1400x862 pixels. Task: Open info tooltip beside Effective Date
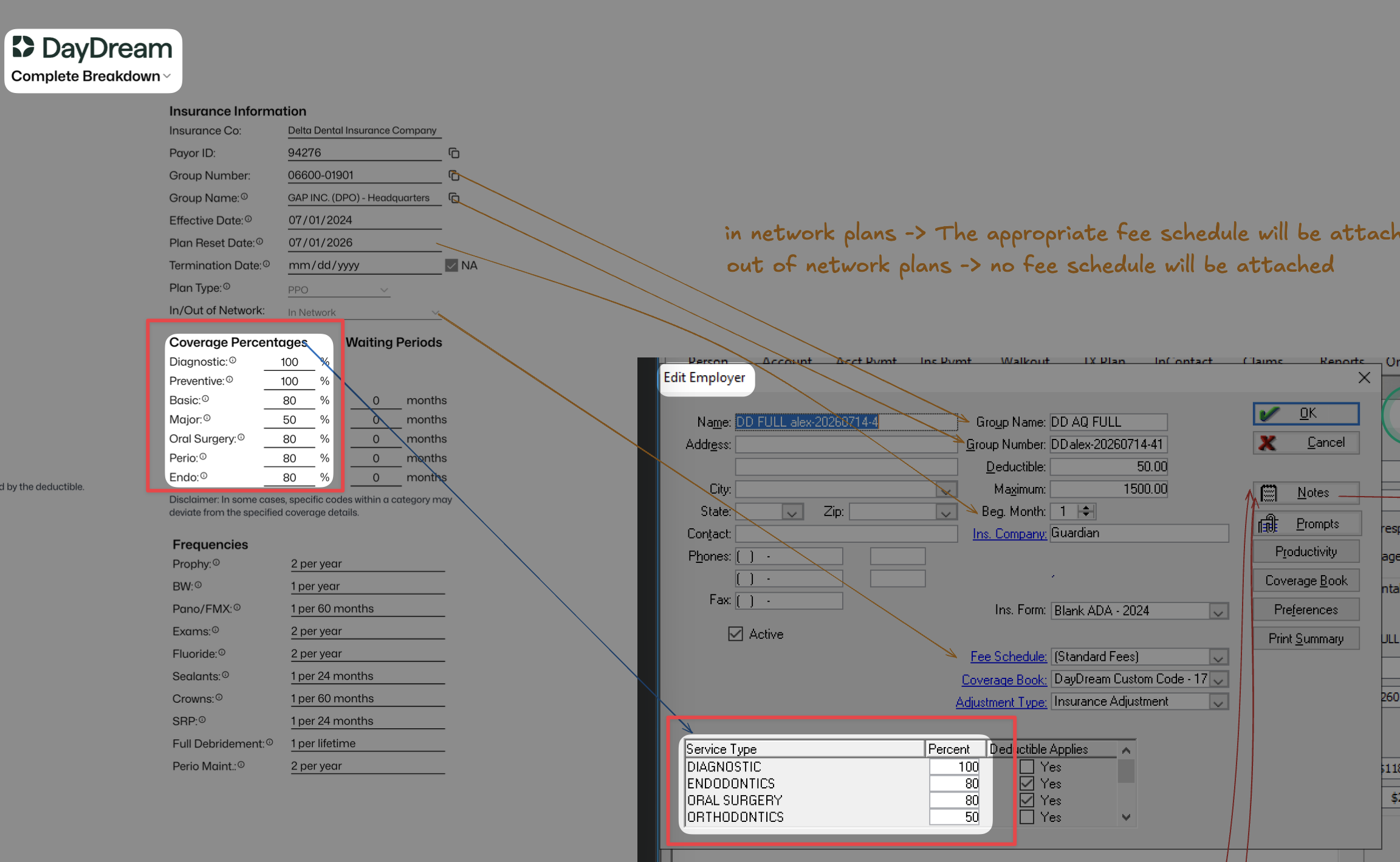click(x=248, y=219)
